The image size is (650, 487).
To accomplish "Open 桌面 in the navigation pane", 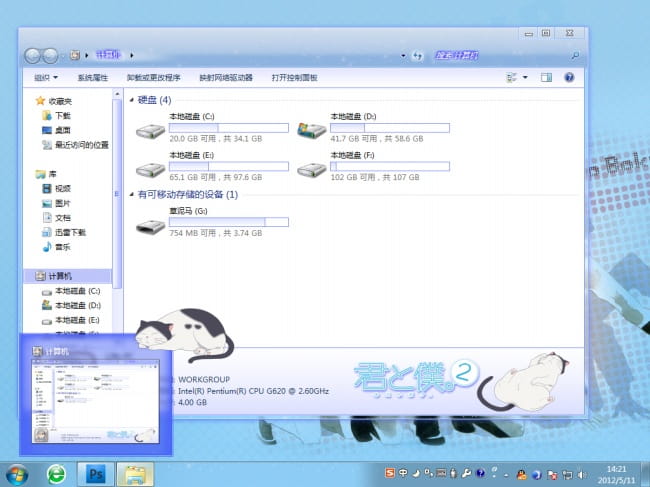I will 63,130.
